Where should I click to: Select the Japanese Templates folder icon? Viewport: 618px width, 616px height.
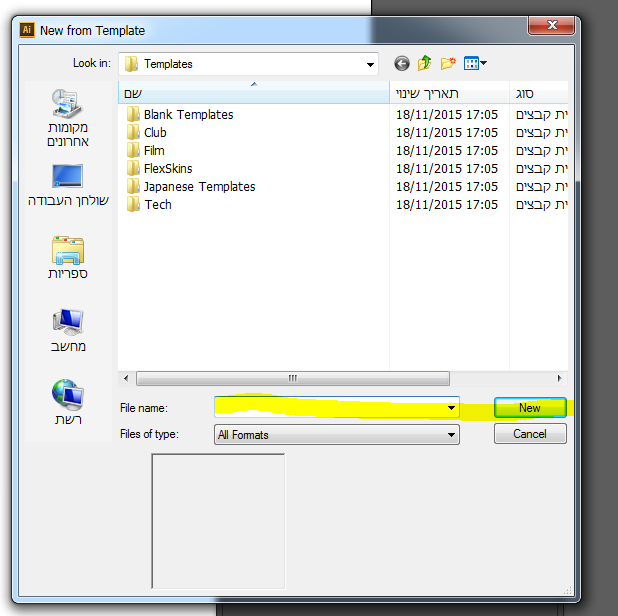133,186
